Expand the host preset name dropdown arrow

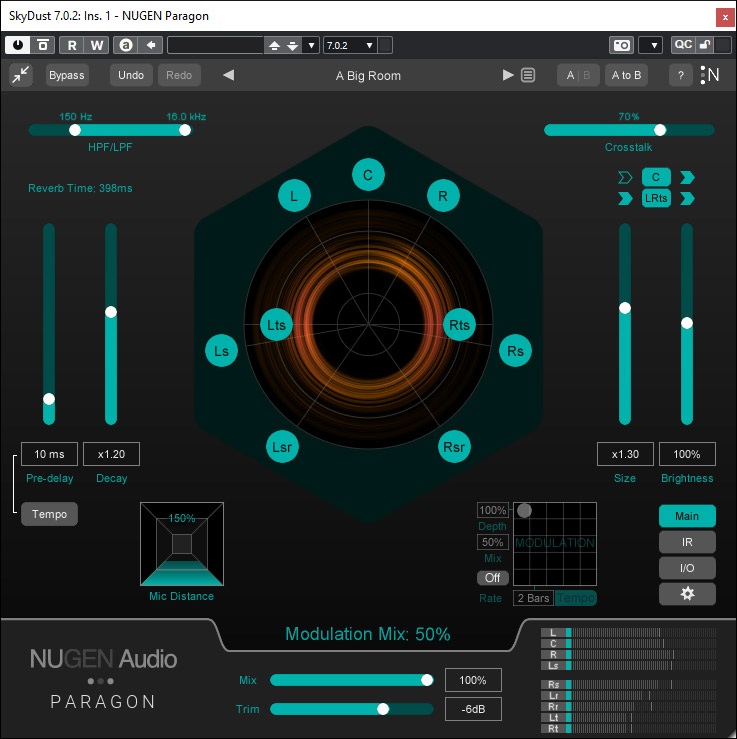coord(310,45)
